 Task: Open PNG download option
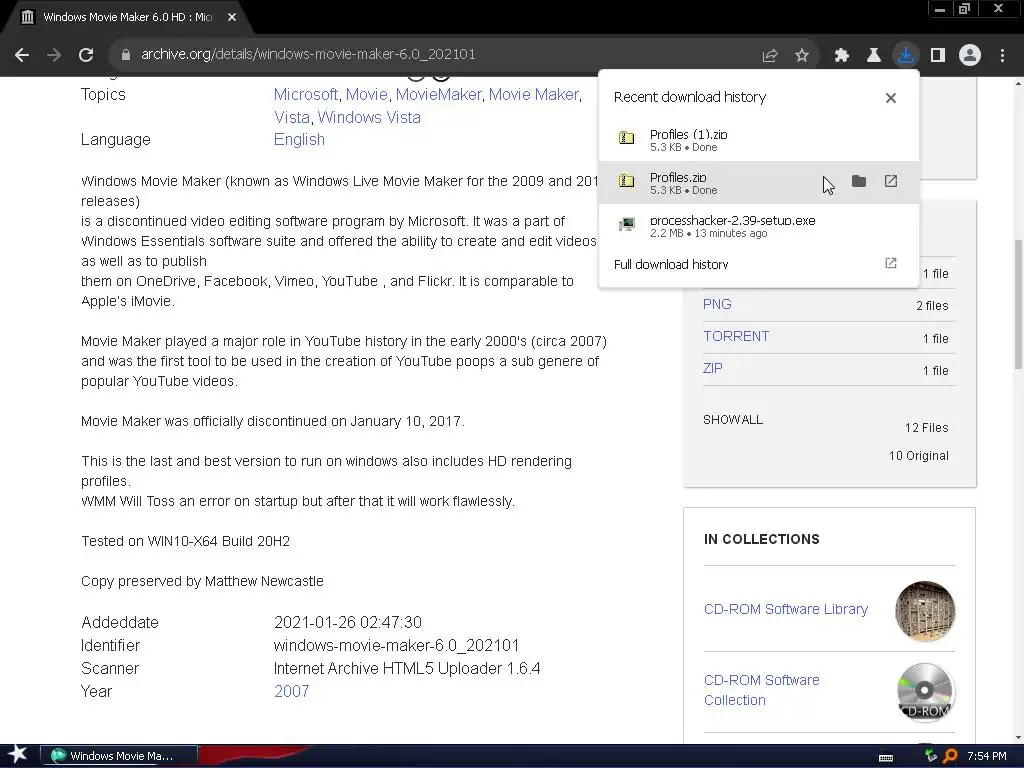pos(717,304)
